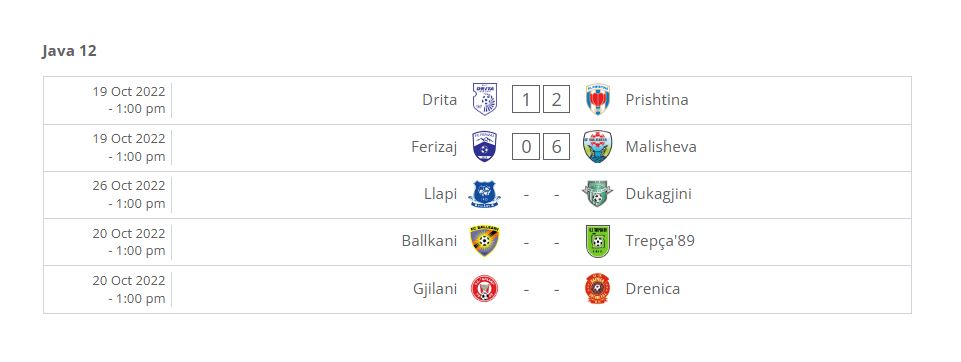961x362 pixels.
Task: Click the Malisheva score box showing 6
Action: pos(556,147)
